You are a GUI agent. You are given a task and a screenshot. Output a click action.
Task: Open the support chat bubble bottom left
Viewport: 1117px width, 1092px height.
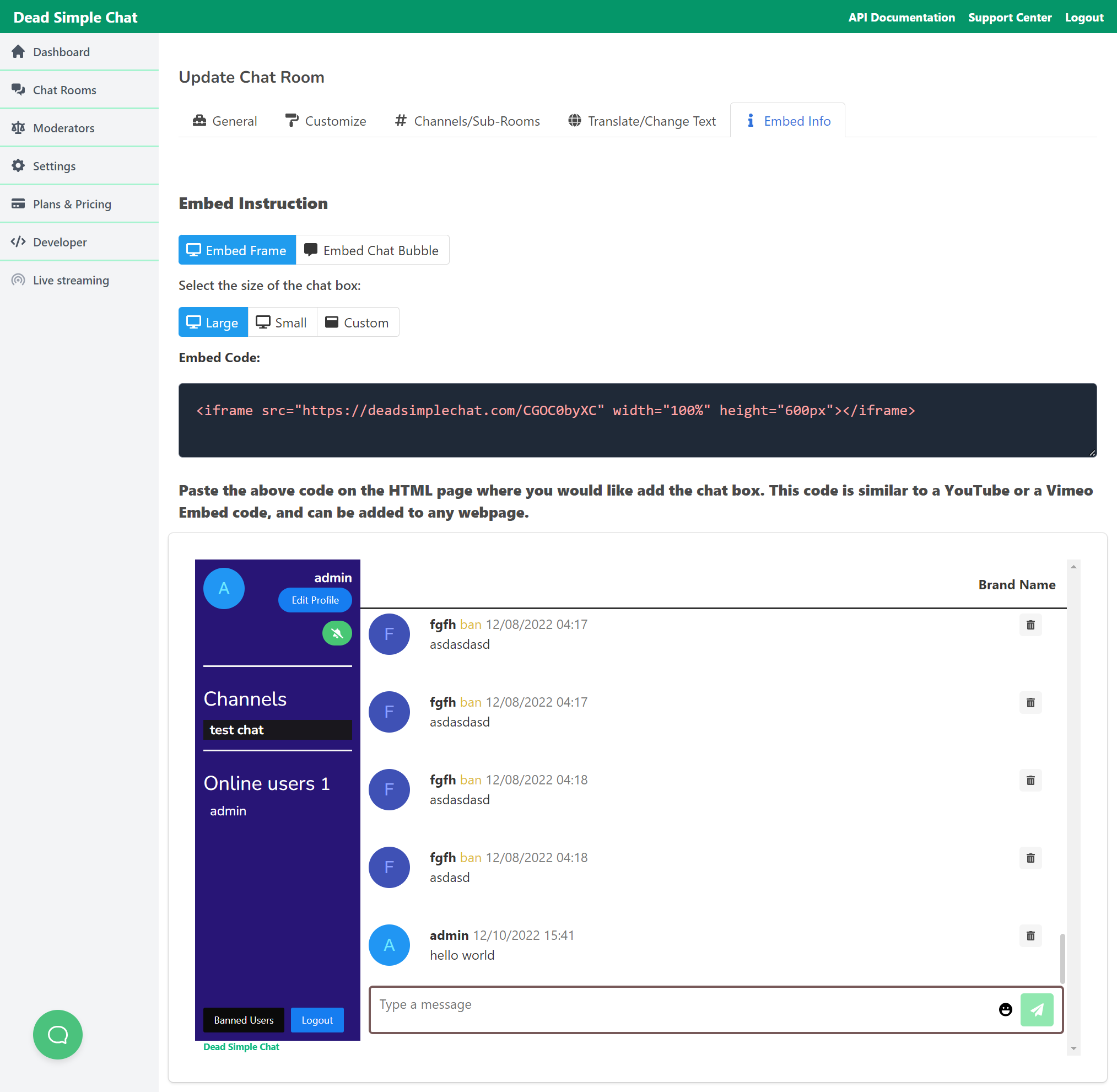[x=57, y=1034]
